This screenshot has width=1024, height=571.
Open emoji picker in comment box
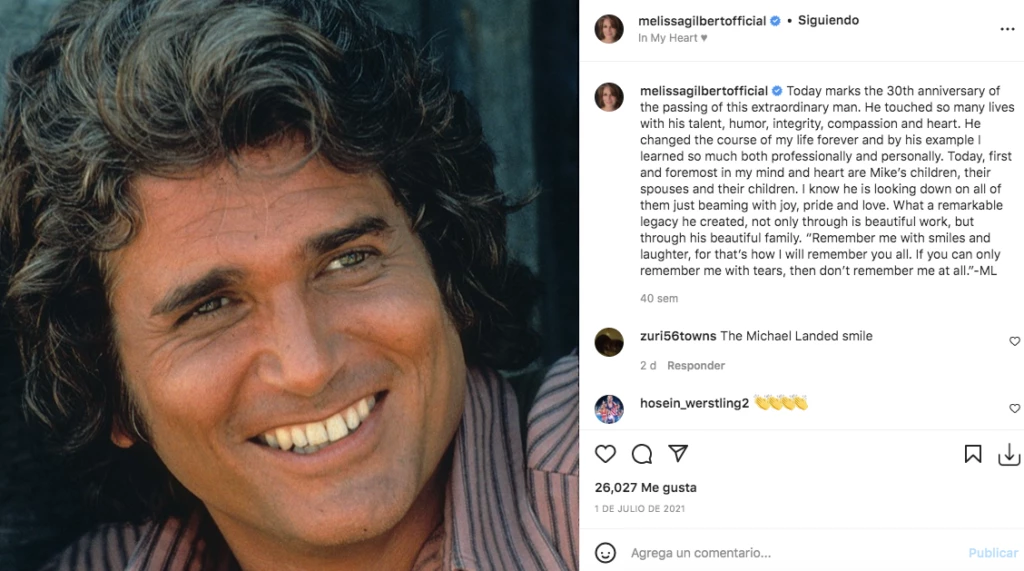(x=606, y=552)
